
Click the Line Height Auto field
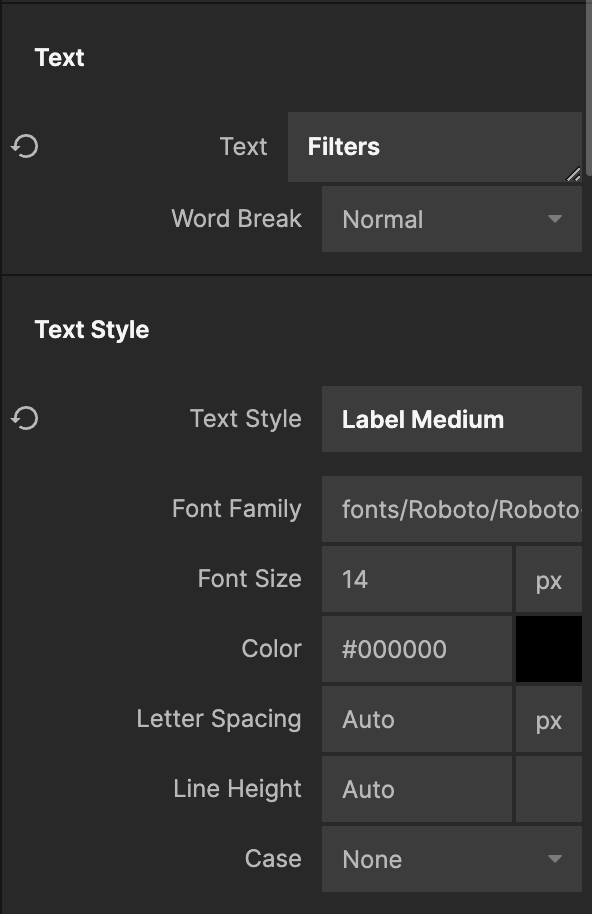point(417,789)
